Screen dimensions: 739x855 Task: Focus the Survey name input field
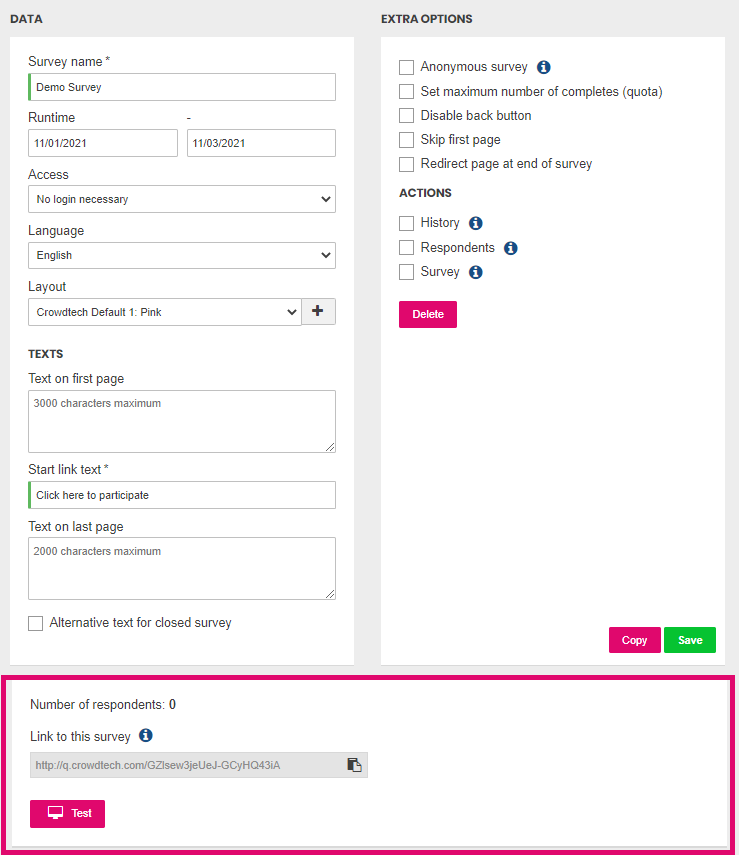tap(182, 87)
